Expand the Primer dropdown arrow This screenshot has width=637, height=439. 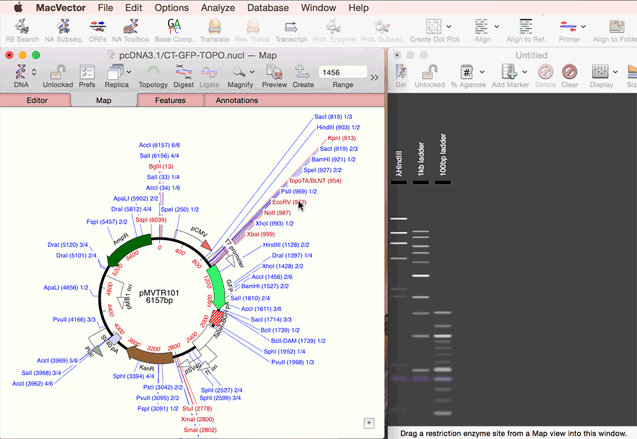point(583,27)
